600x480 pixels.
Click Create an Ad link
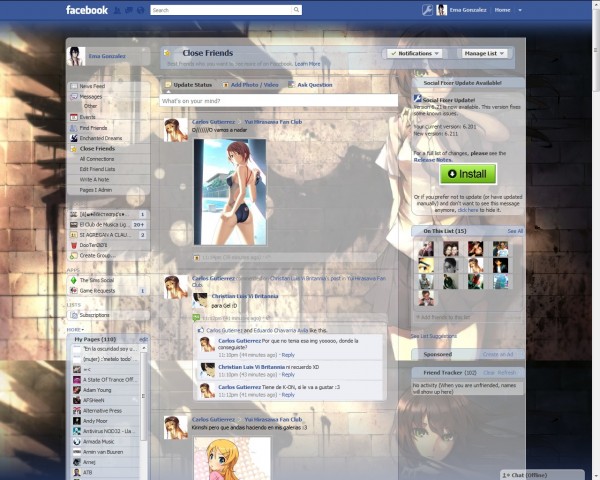click(498, 354)
